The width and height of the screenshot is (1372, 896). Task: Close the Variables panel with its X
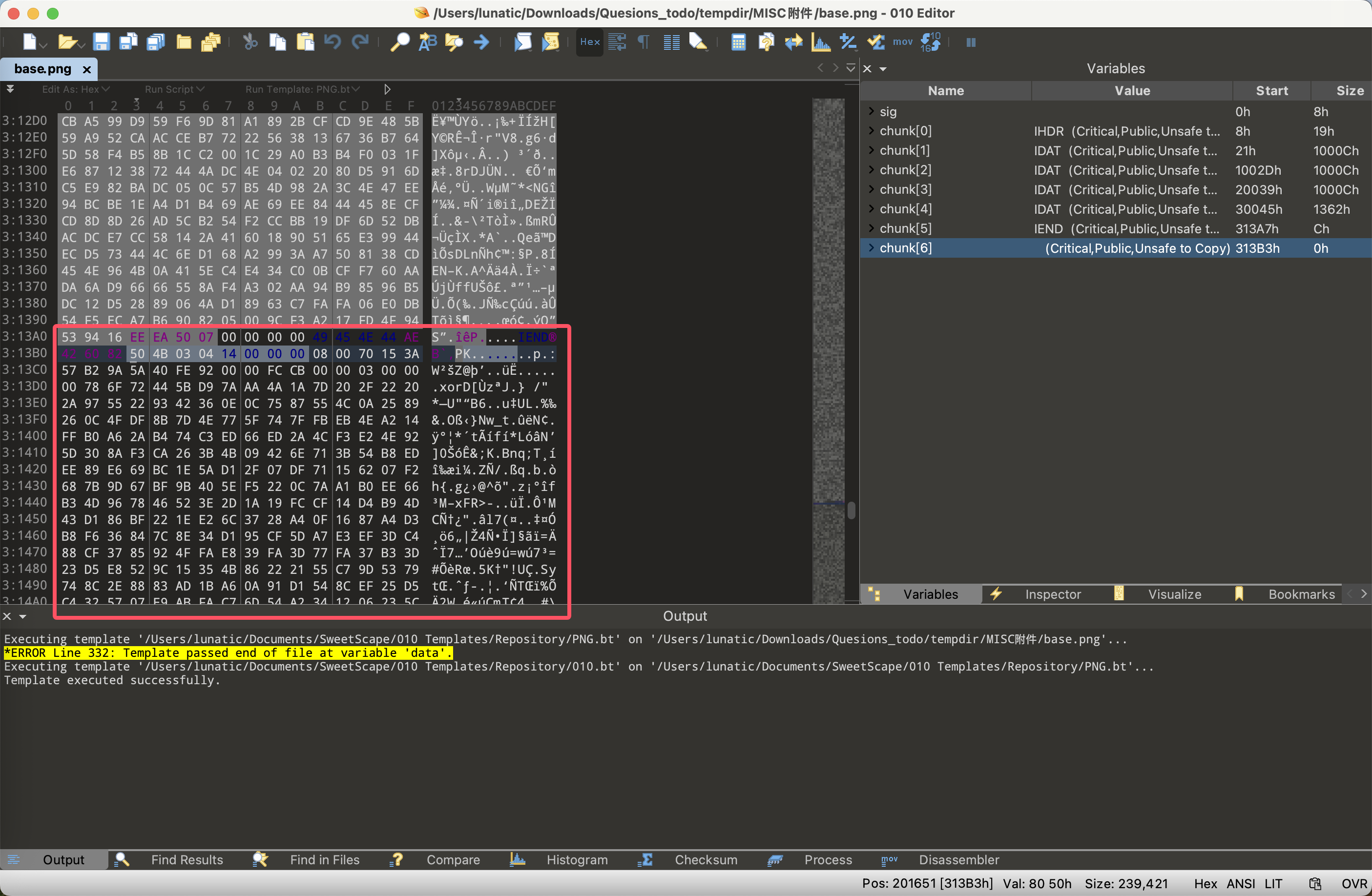coord(867,69)
